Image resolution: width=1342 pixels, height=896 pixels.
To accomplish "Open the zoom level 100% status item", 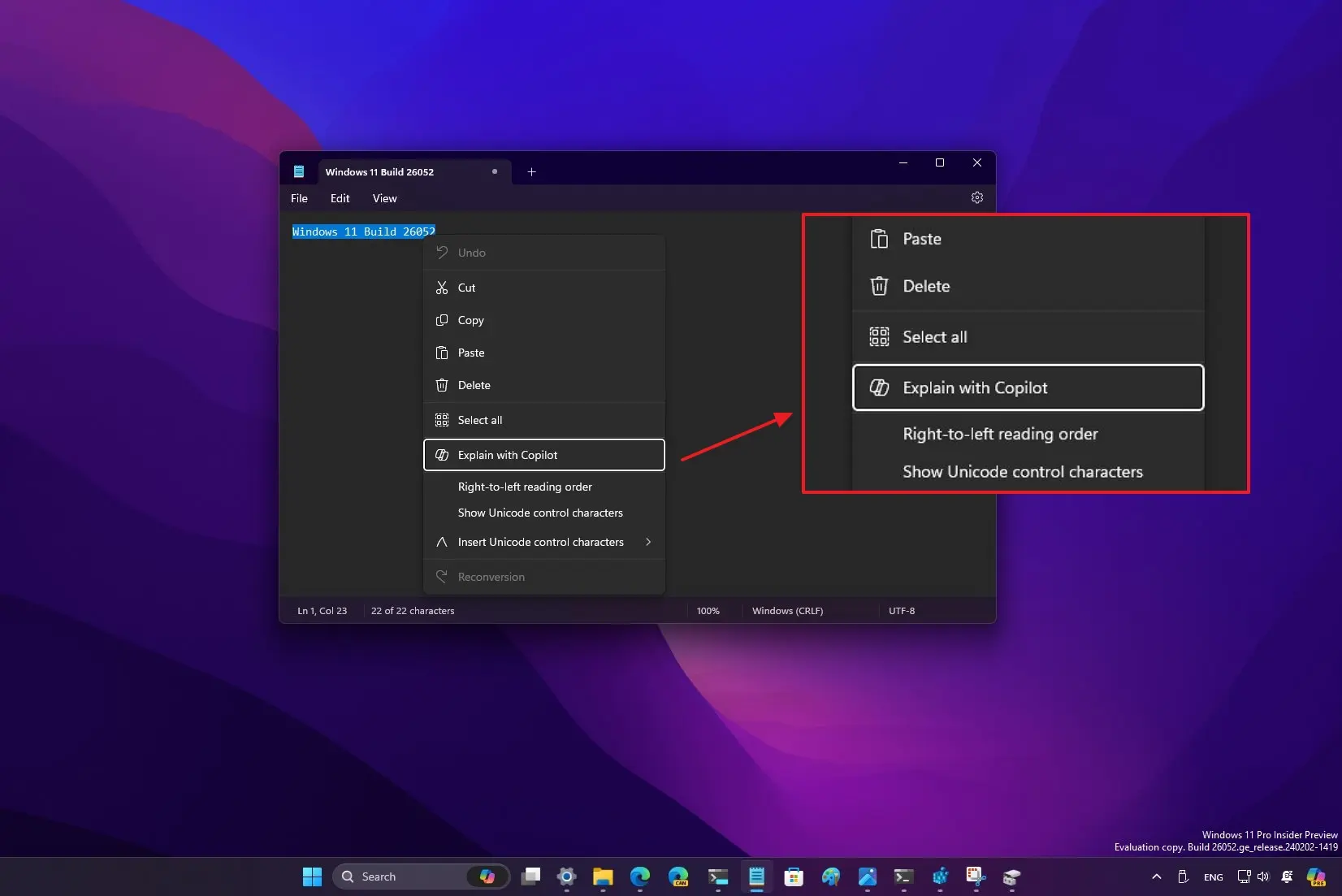I will (708, 611).
